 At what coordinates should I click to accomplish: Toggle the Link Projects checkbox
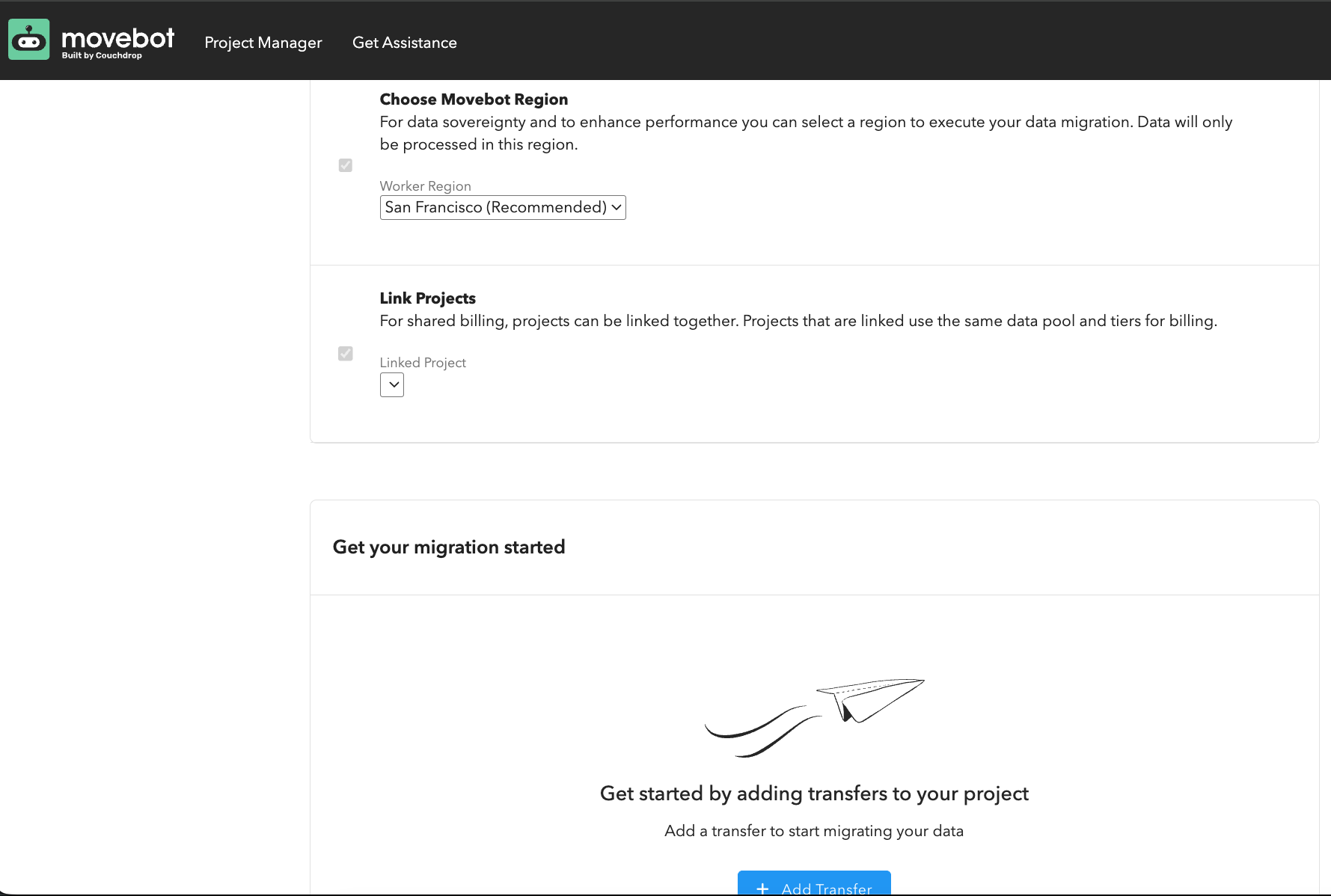click(x=346, y=354)
